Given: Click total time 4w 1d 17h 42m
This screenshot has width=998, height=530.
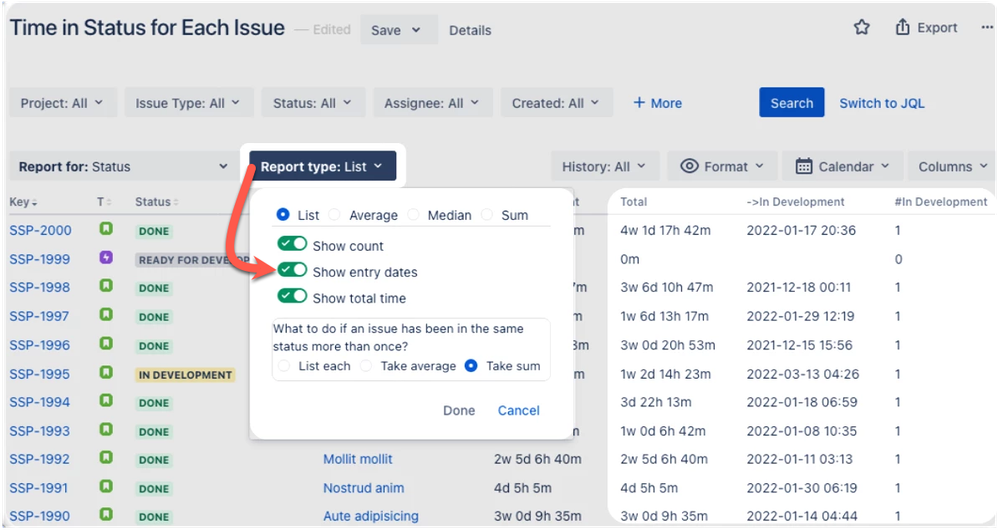Looking at the screenshot, I should coord(666,230).
